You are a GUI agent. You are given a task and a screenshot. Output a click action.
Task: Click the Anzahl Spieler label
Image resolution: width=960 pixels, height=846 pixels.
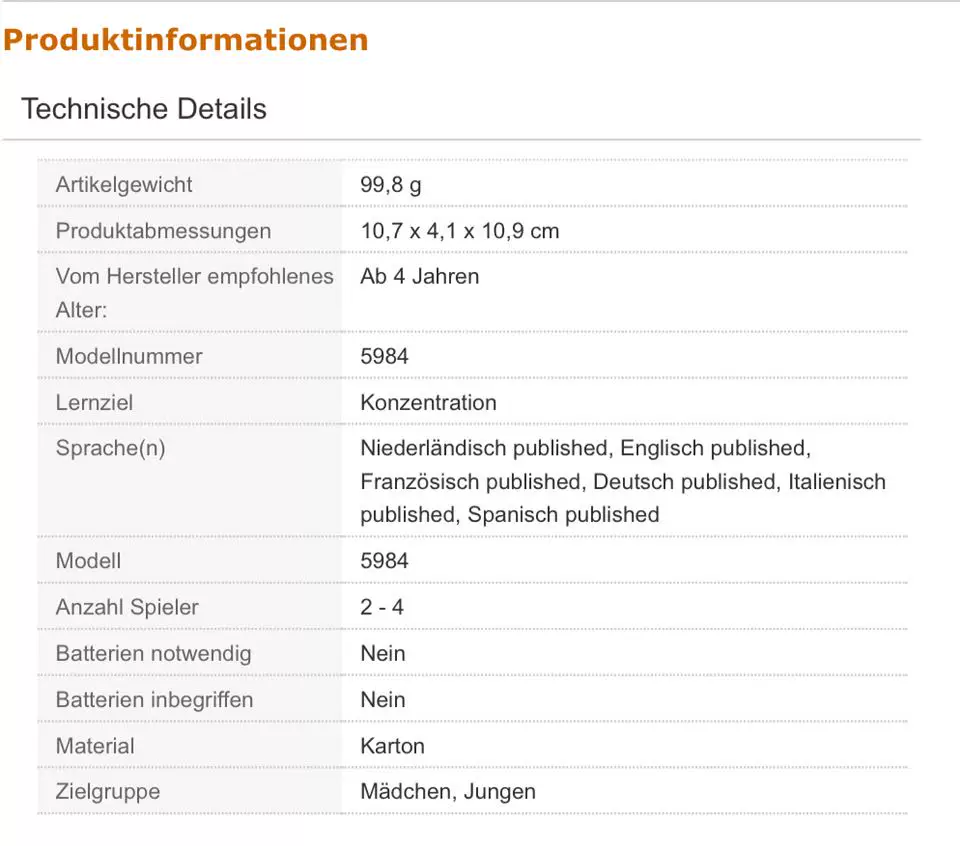[127, 607]
